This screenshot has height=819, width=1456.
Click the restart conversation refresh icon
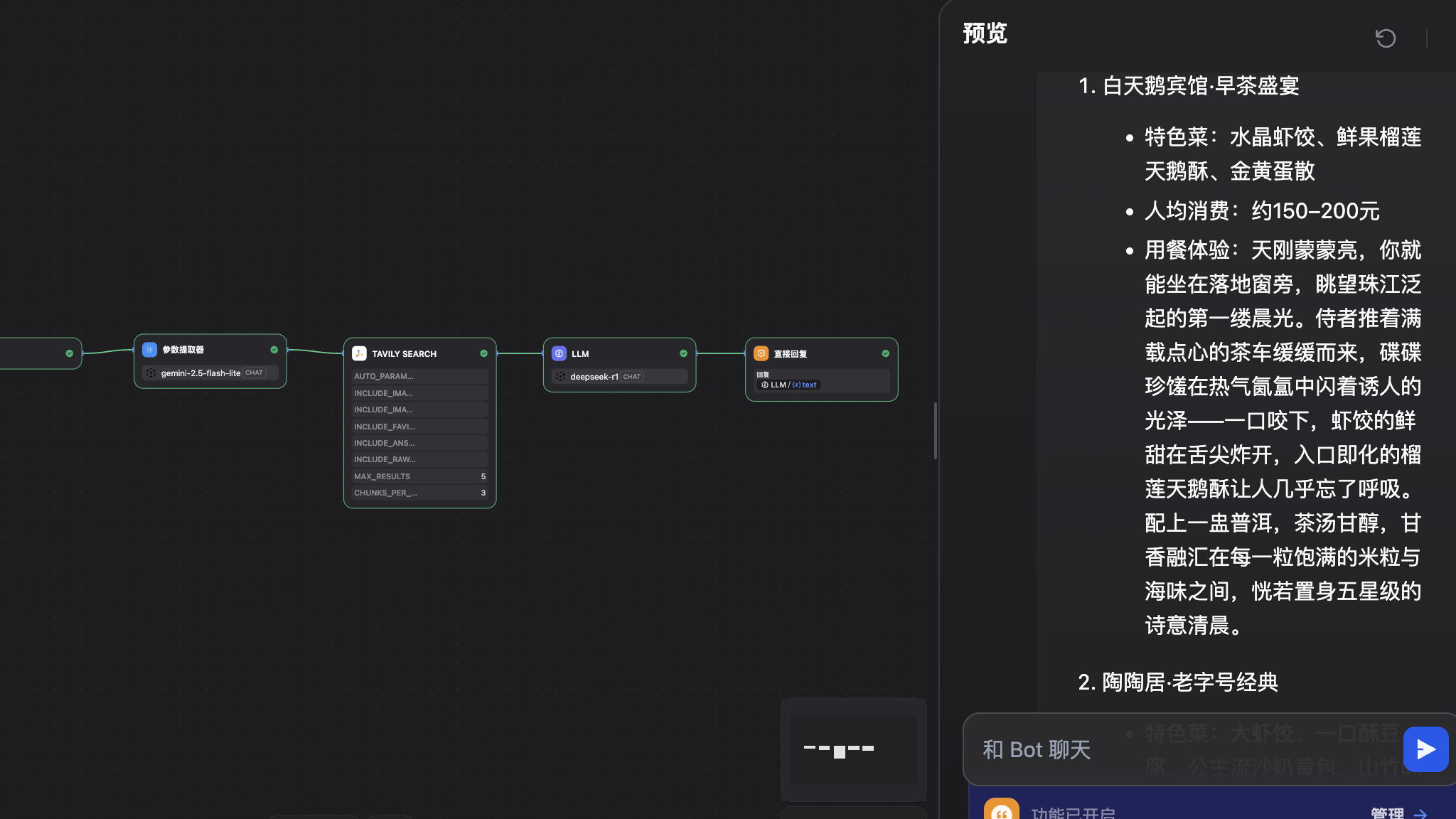coord(1386,38)
